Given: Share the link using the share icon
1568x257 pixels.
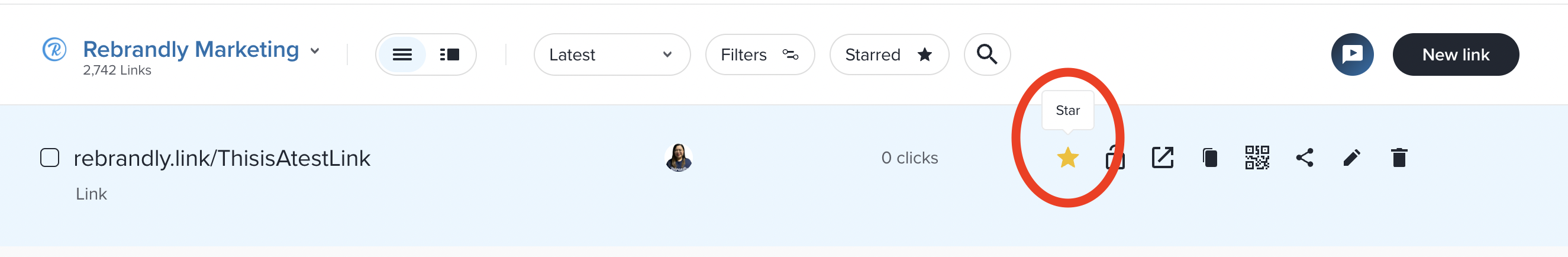Looking at the screenshot, I should (x=1305, y=158).
